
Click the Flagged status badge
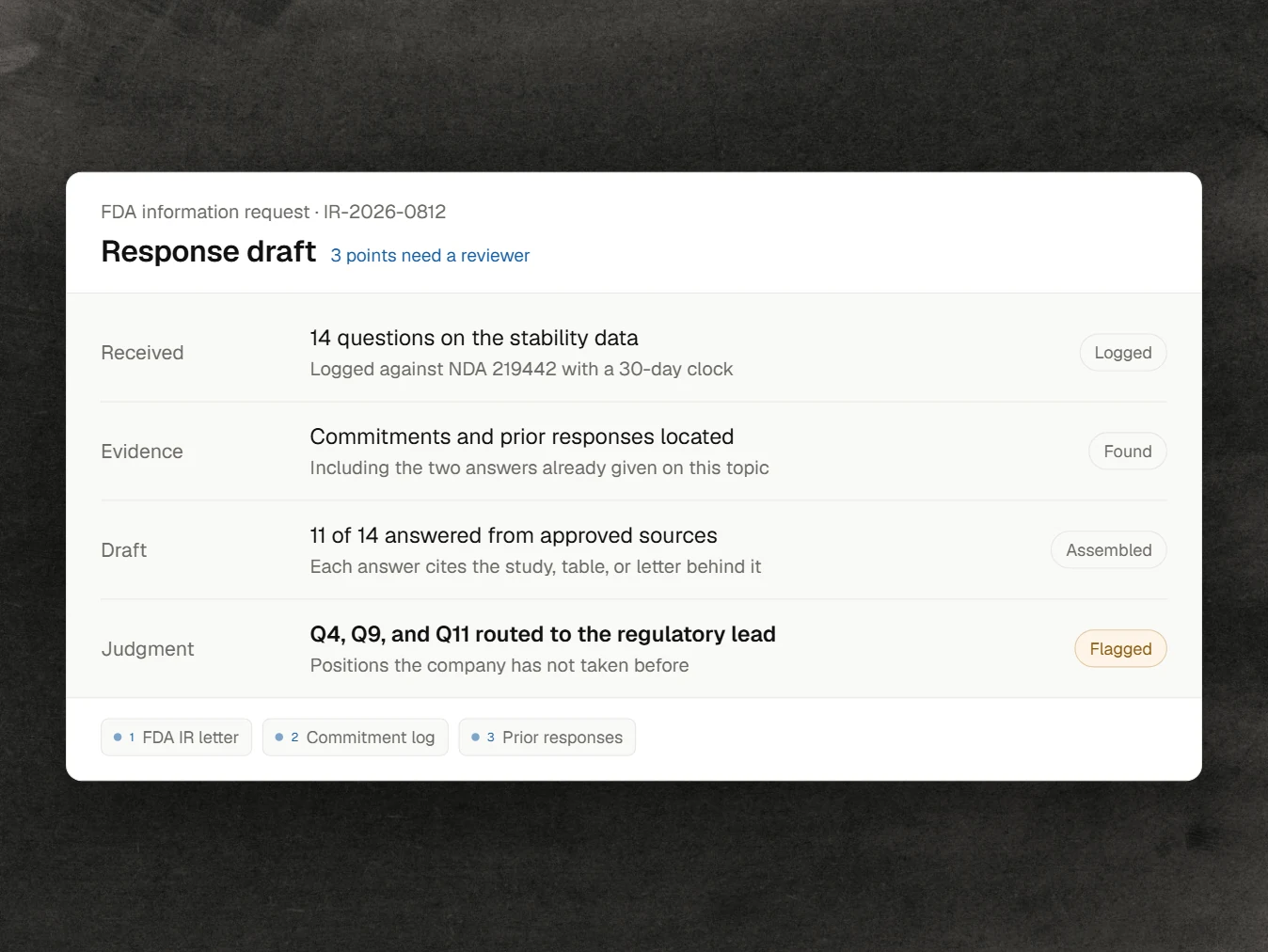click(x=1120, y=649)
